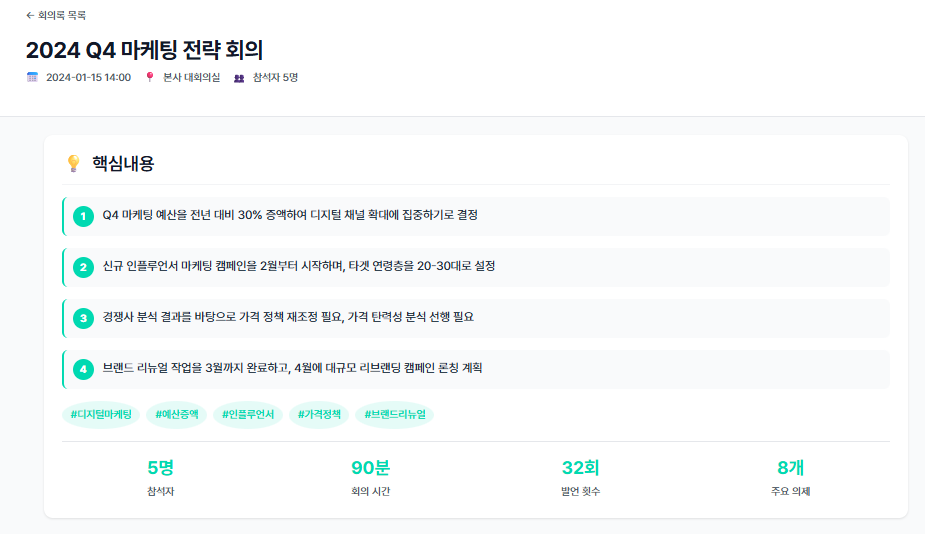Screen dimensions: 925x534
Task: Click the 90분 회의 시간 statistic
Action: 370,477
